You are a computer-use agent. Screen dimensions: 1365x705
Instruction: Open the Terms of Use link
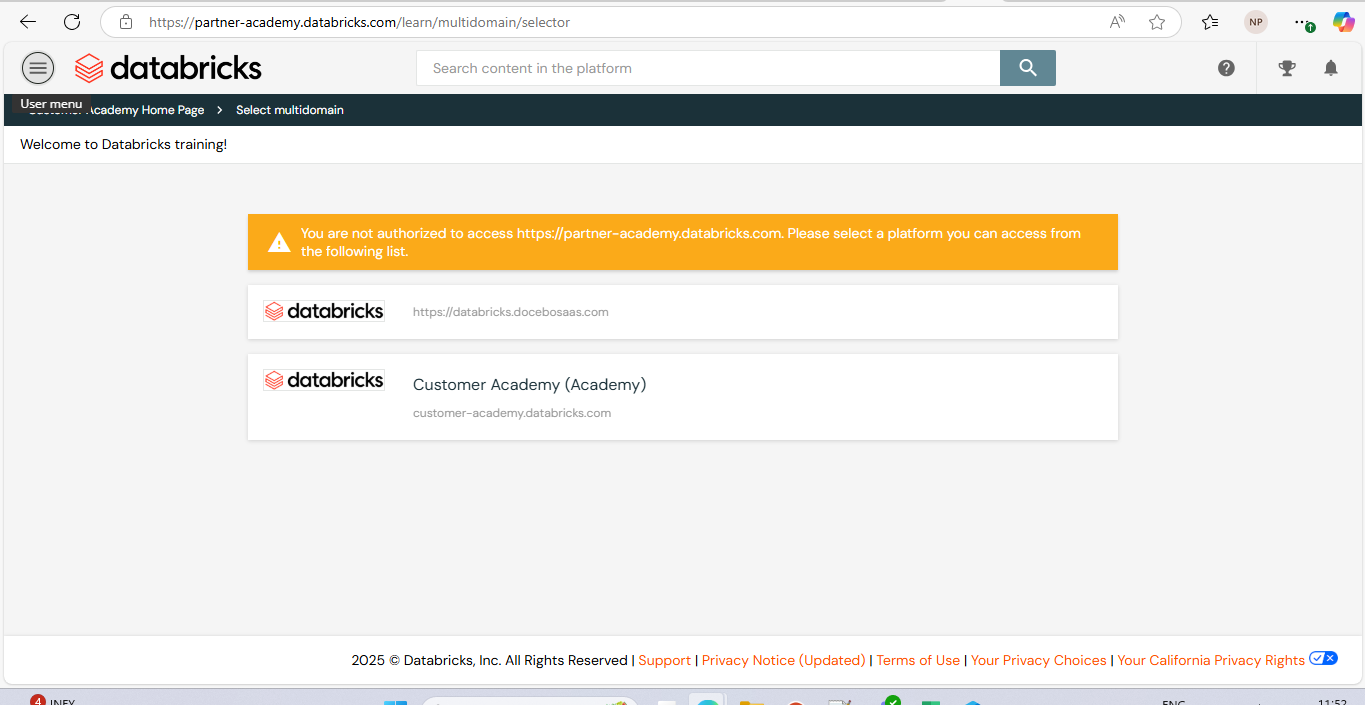click(918, 660)
